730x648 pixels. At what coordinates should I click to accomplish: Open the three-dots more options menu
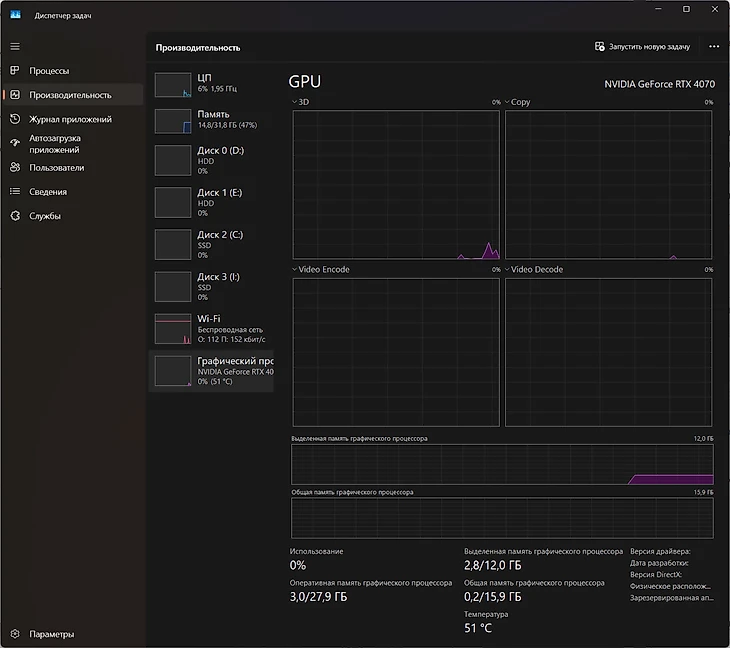713,47
